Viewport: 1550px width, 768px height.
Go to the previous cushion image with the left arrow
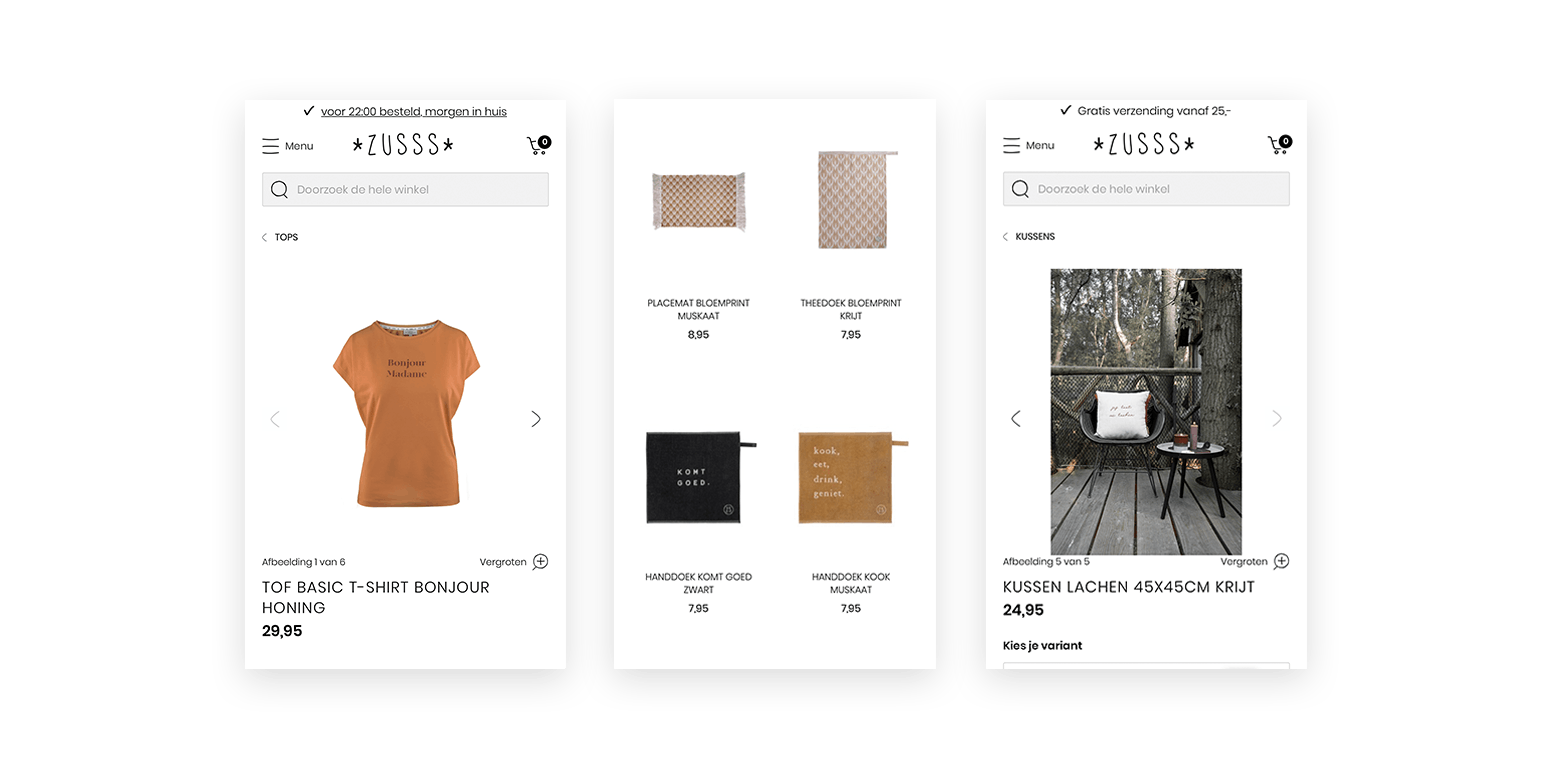tap(1016, 418)
